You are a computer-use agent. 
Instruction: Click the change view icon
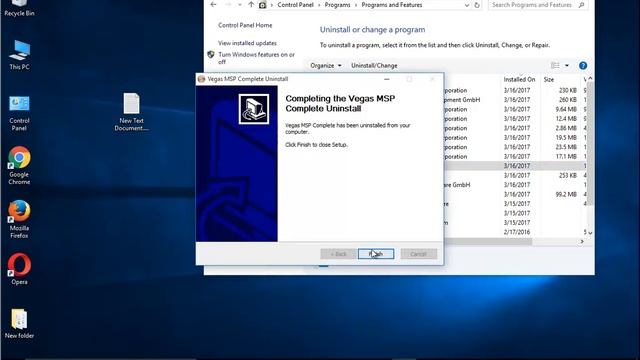tap(555, 65)
